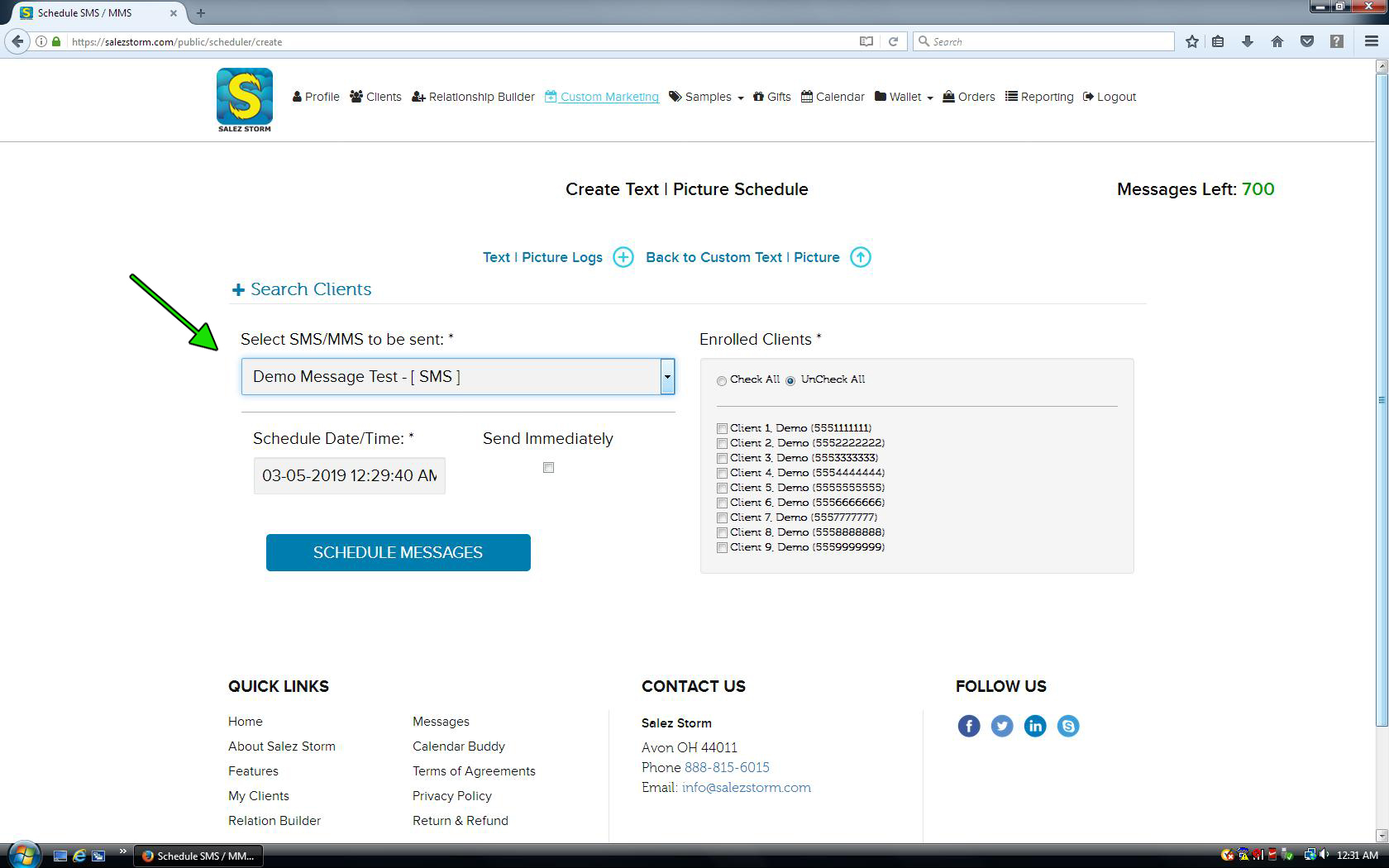Click the Facebook icon under Follow Us
1389x868 pixels.
(x=969, y=726)
